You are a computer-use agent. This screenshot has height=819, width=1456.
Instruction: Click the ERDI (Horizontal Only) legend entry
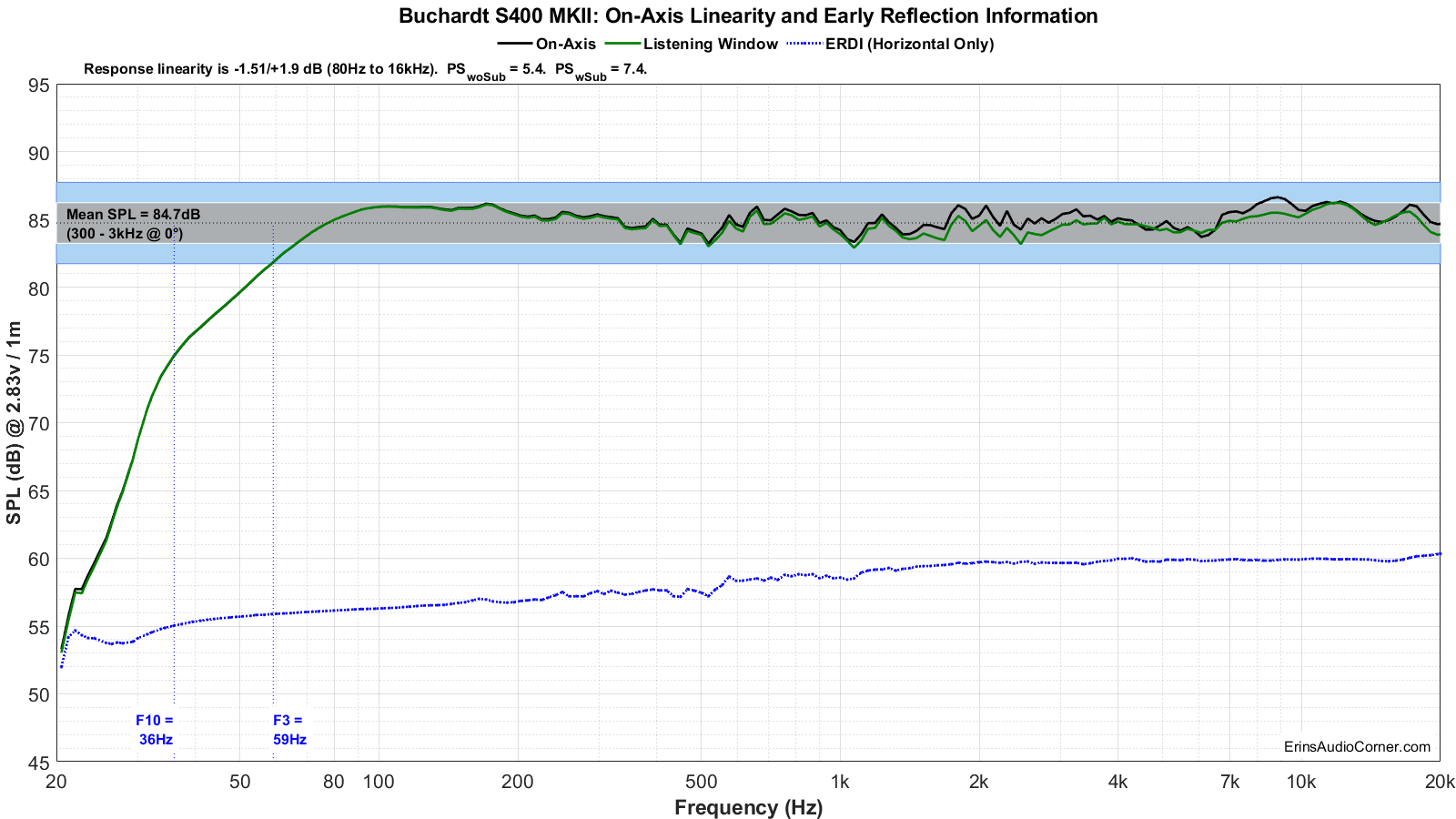[890, 44]
